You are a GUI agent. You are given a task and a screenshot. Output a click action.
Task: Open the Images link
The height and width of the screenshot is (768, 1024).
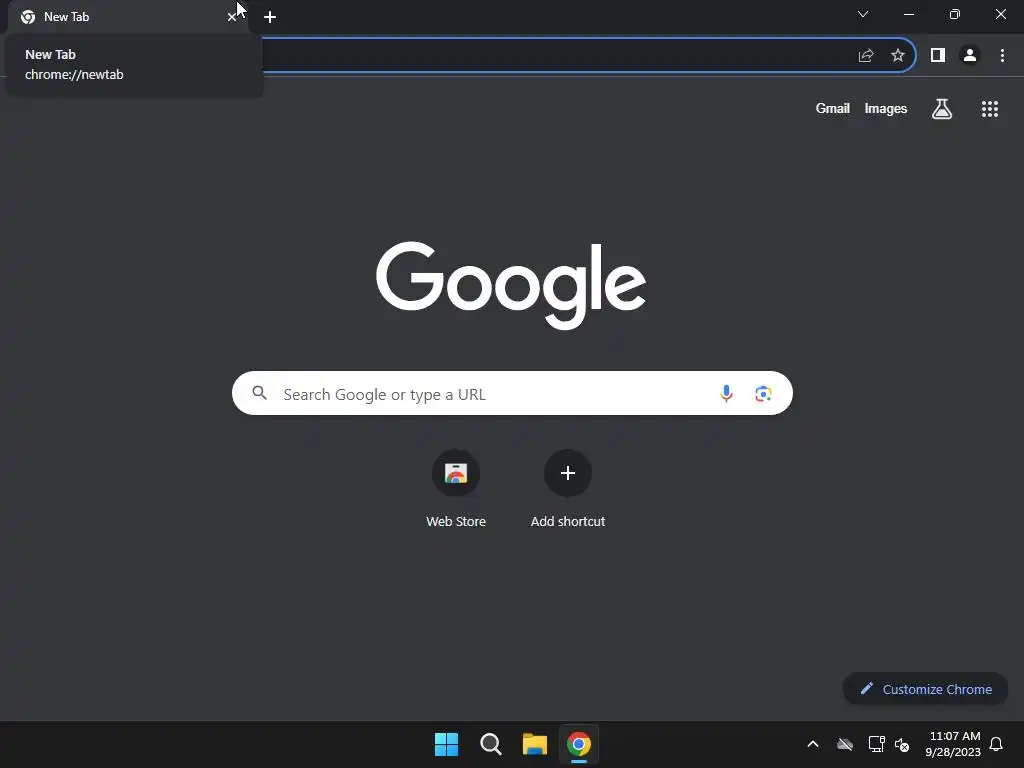(886, 108)
